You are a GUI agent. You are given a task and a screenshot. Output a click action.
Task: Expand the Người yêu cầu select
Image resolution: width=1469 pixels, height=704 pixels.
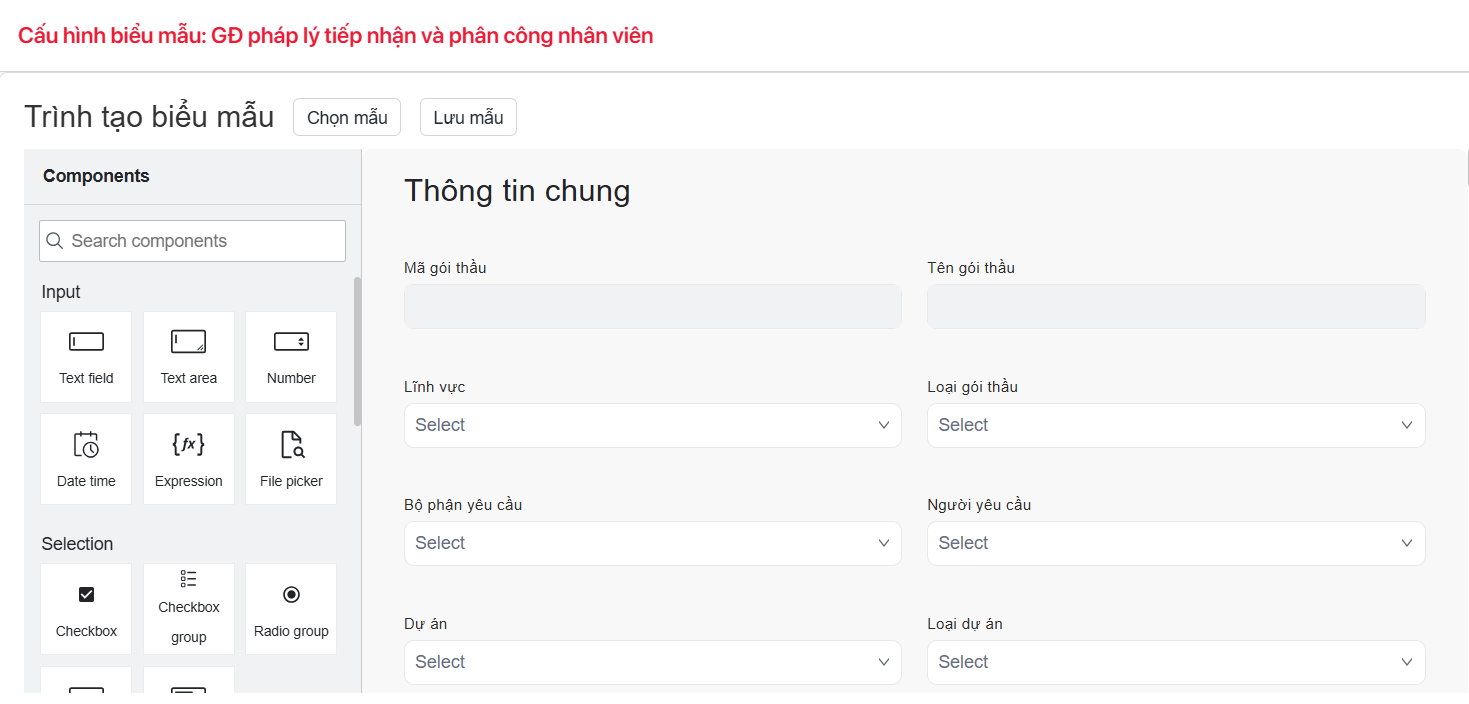1175,543
